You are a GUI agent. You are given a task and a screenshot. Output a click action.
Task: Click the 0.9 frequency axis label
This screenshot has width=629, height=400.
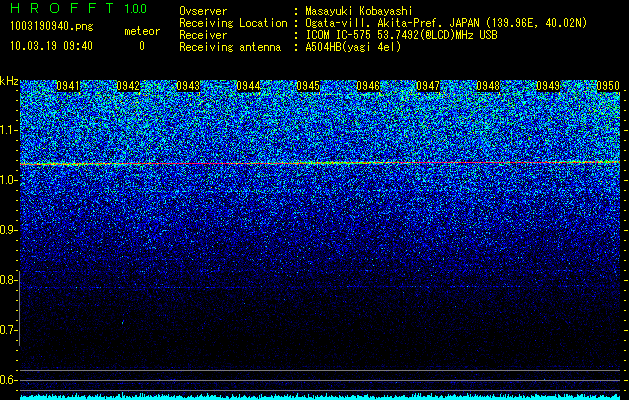(x=8, y=230)
